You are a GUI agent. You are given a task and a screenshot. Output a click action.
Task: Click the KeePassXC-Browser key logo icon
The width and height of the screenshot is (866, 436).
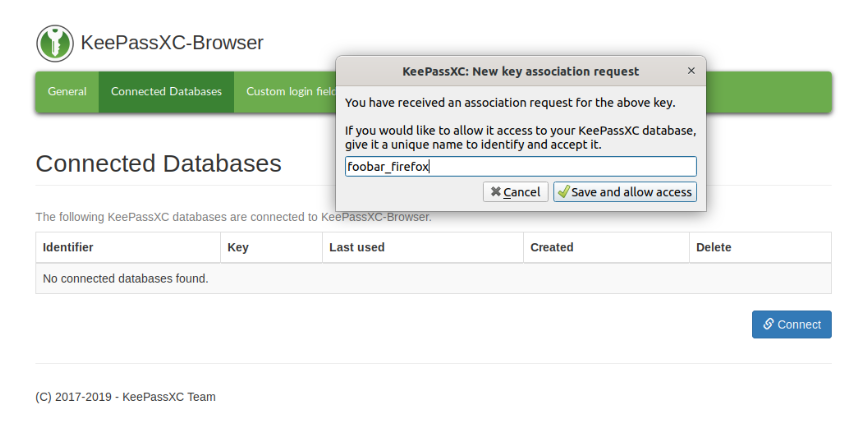coord(55,43)
